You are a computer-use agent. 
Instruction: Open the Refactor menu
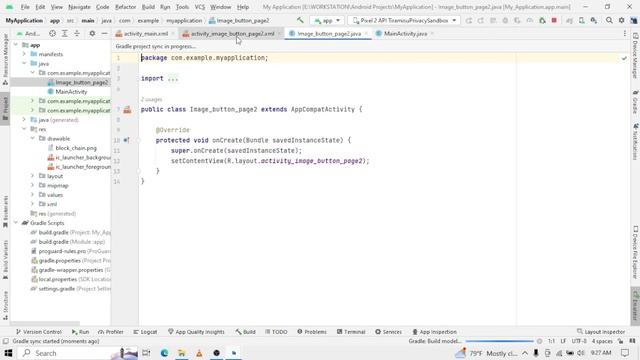coord(125,7)
